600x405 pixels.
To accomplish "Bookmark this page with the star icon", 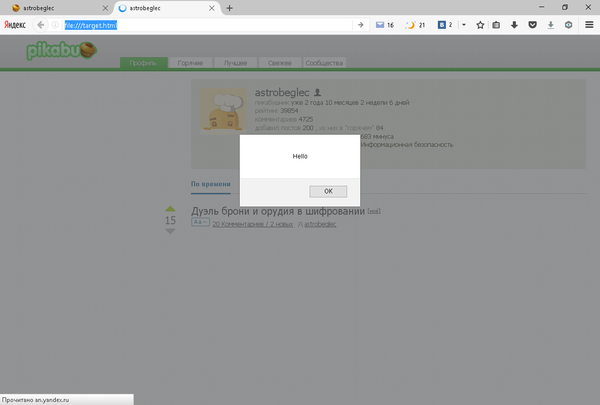I will pos(480,24).
